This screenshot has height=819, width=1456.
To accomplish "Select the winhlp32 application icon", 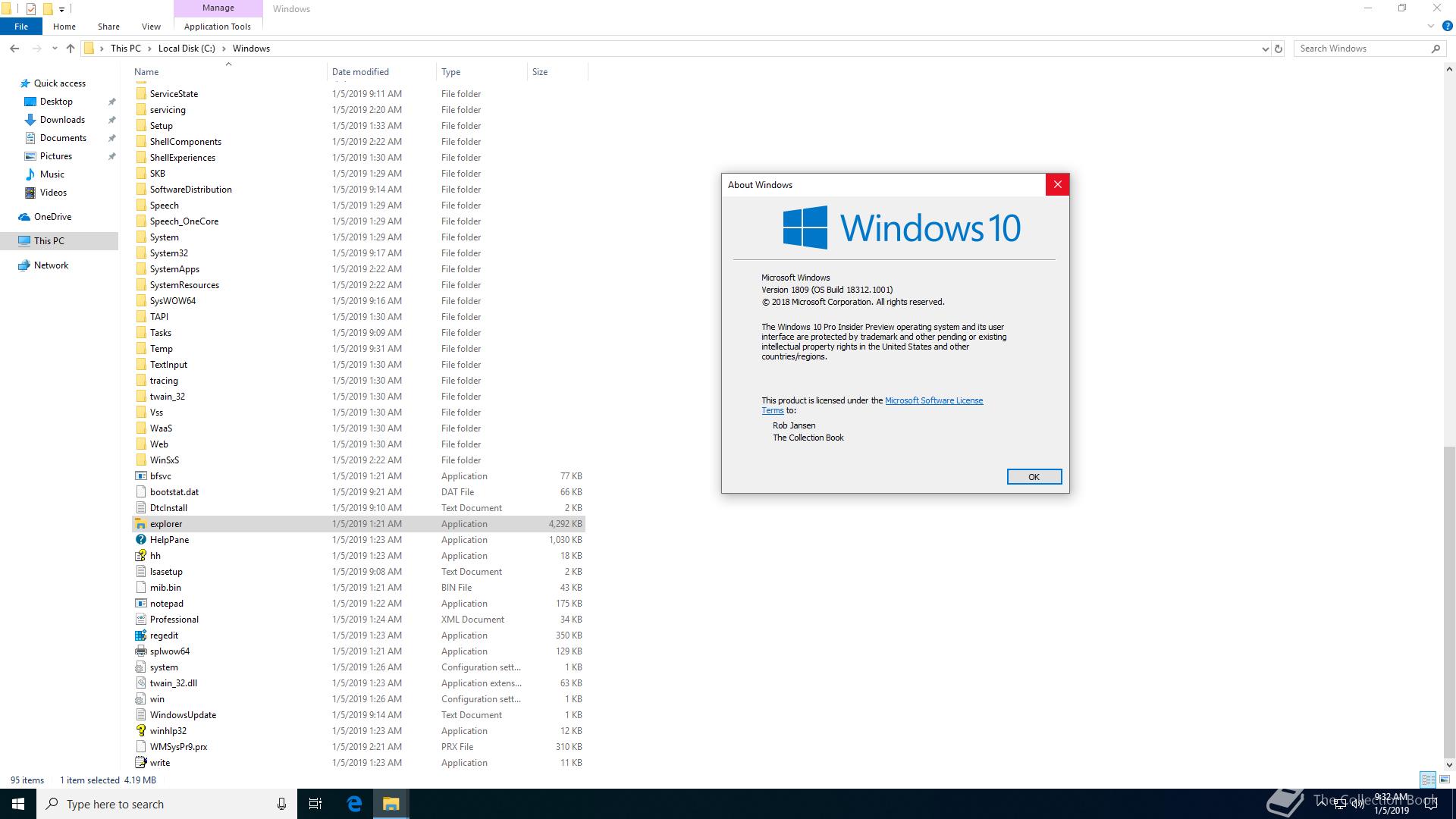I will (141, 731).
